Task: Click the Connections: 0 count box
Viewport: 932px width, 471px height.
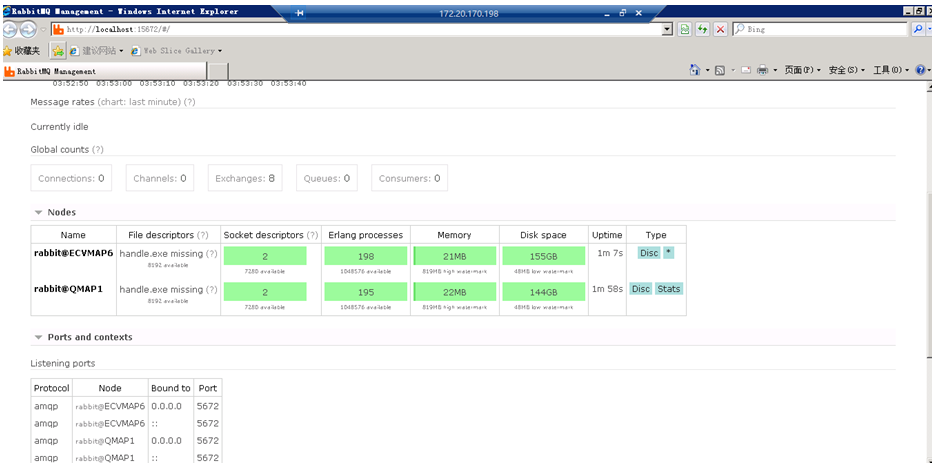Action: (71, 178)
